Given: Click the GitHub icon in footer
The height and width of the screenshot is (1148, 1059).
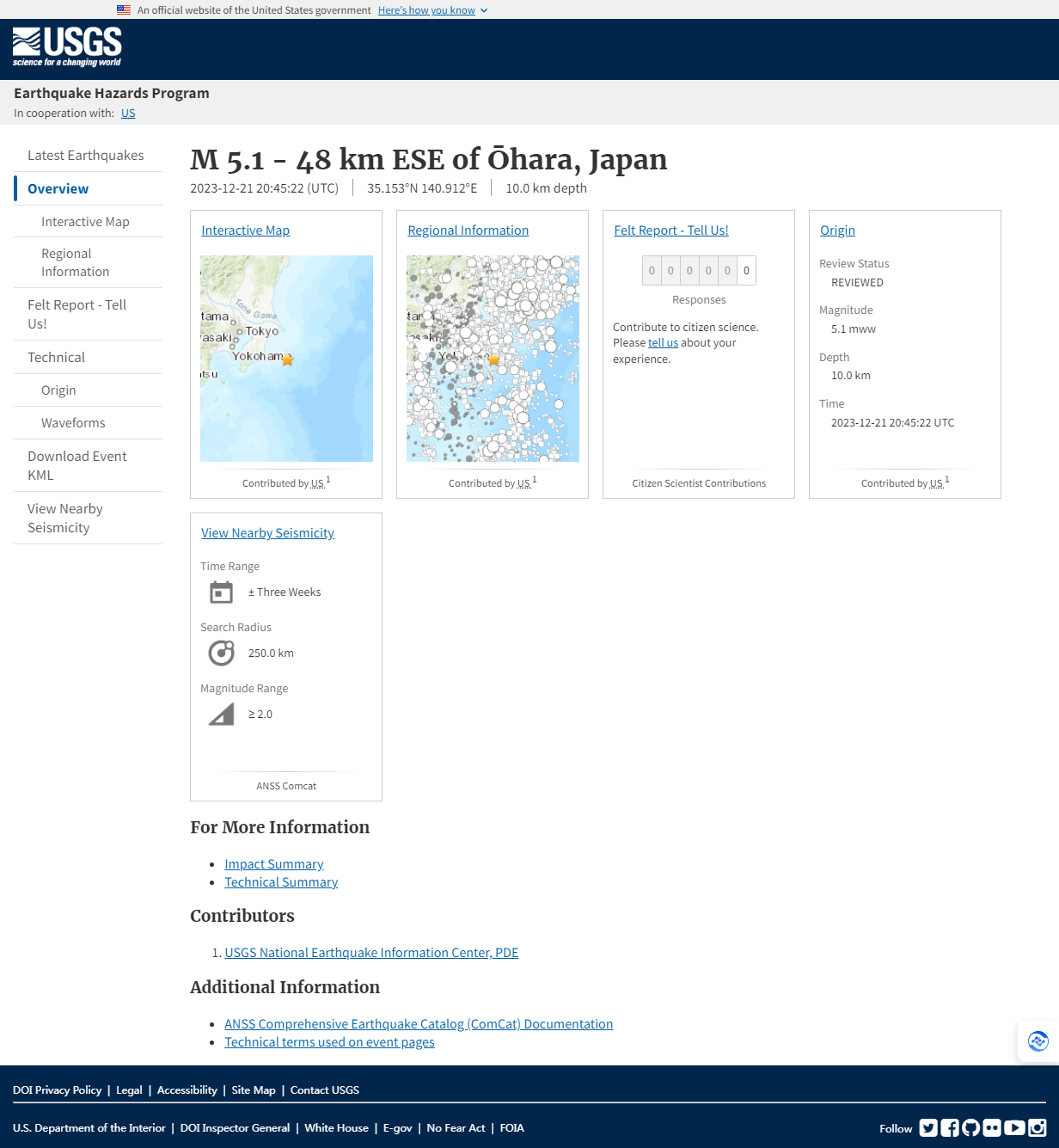Looking at the screenshot, I should [x=971, y=1127].
